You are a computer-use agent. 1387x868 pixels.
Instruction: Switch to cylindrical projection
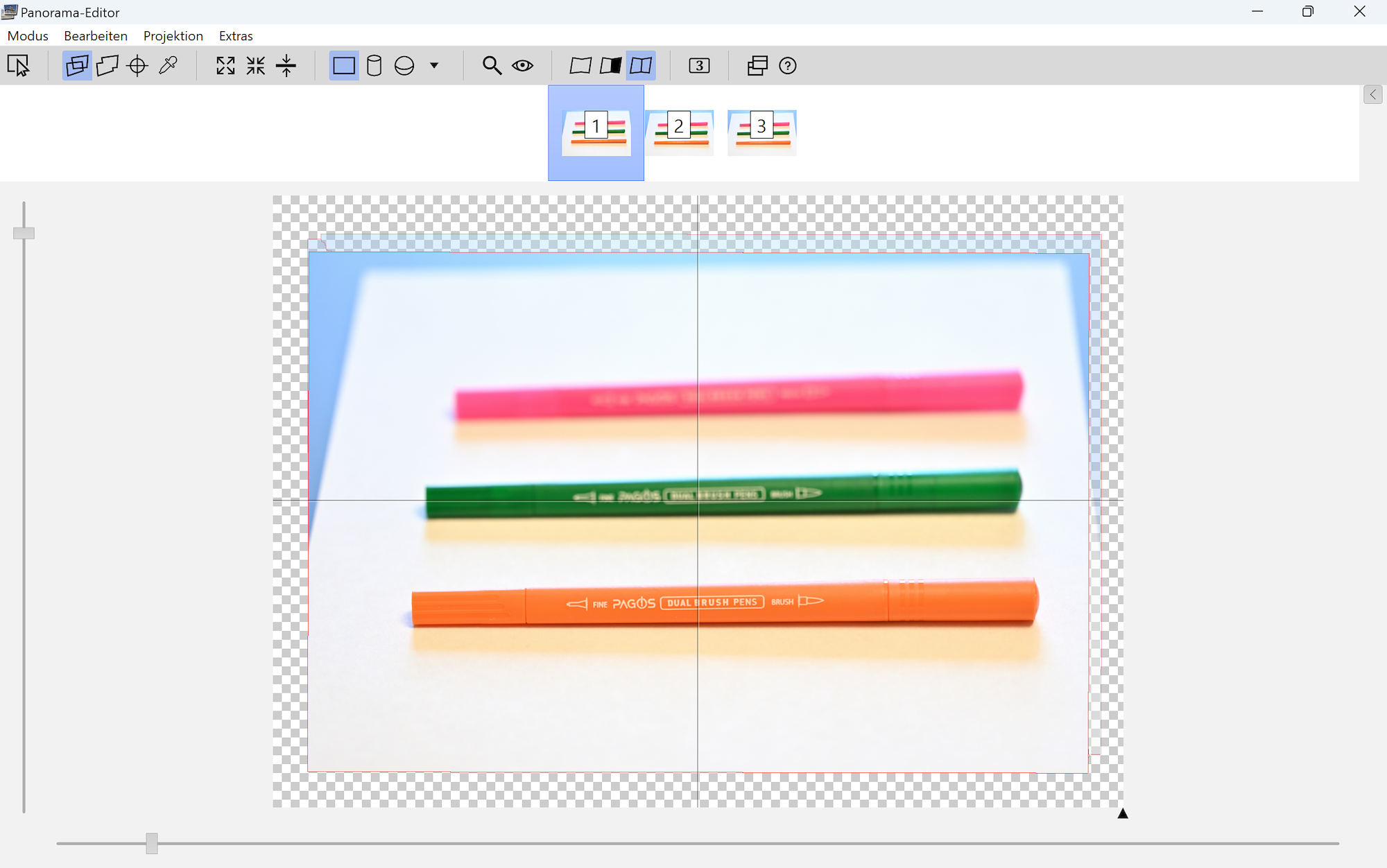click(x=374, y=66)
